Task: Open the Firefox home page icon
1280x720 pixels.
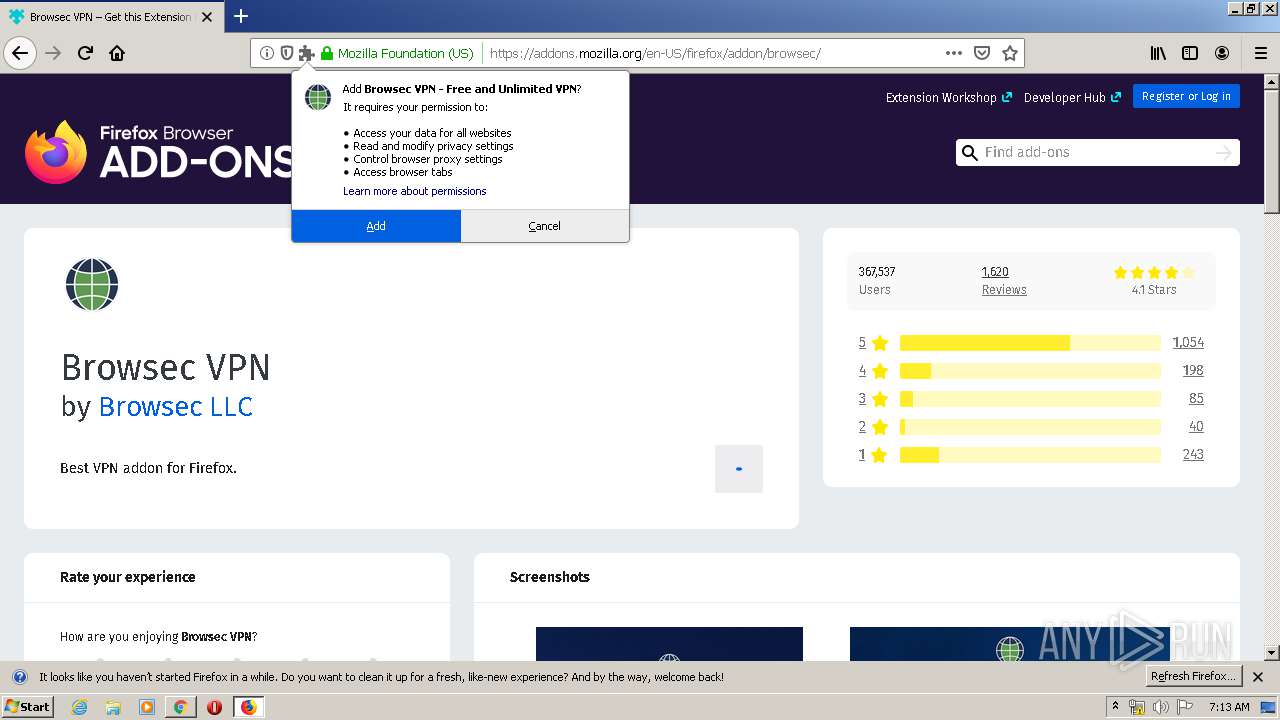Action: tap(117, 53)
